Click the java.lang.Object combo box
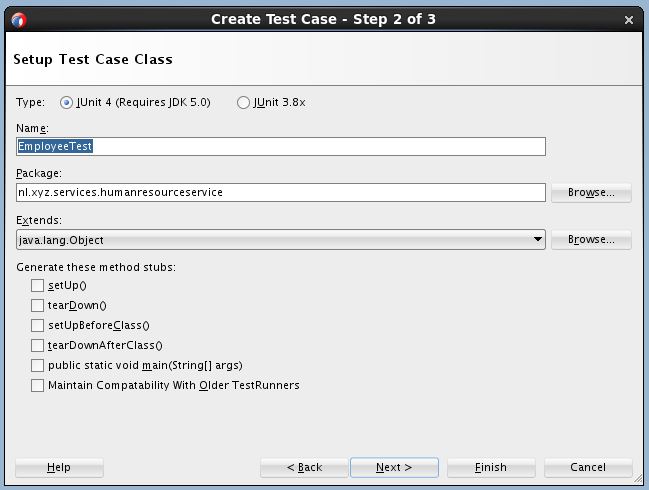This screenshot has height=490, width=649. pos(272,240)
